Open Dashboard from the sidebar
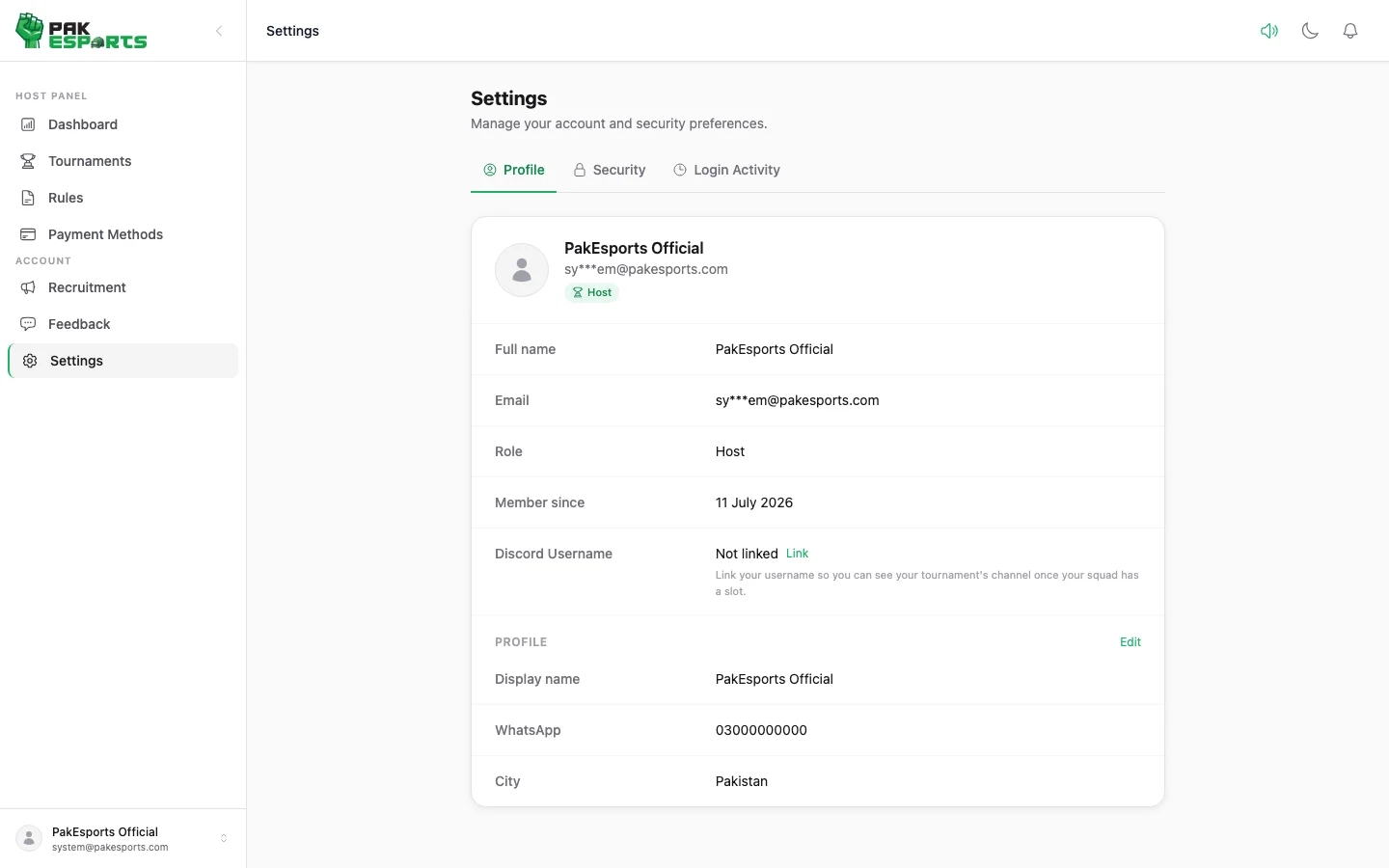Image resolution: width=1389 pixels, height=868 pixels. click(x=123, y=124)
